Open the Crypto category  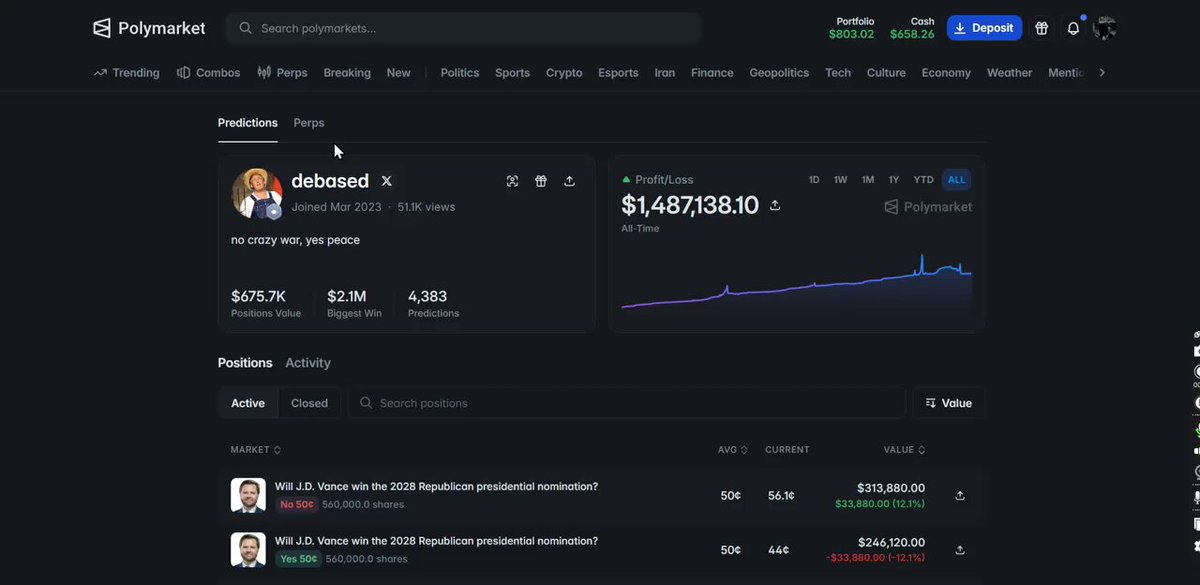pyautogui.click(x=564, y=73)
